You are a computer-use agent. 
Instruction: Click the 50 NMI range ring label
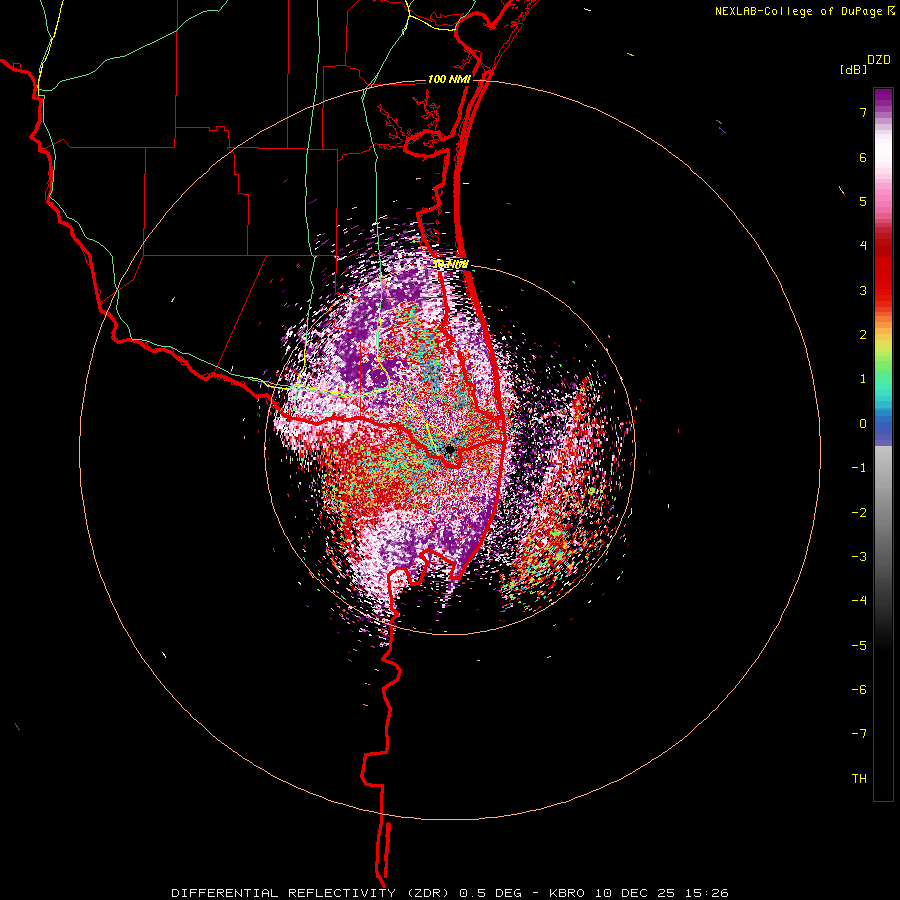click(x=451, y=264)
